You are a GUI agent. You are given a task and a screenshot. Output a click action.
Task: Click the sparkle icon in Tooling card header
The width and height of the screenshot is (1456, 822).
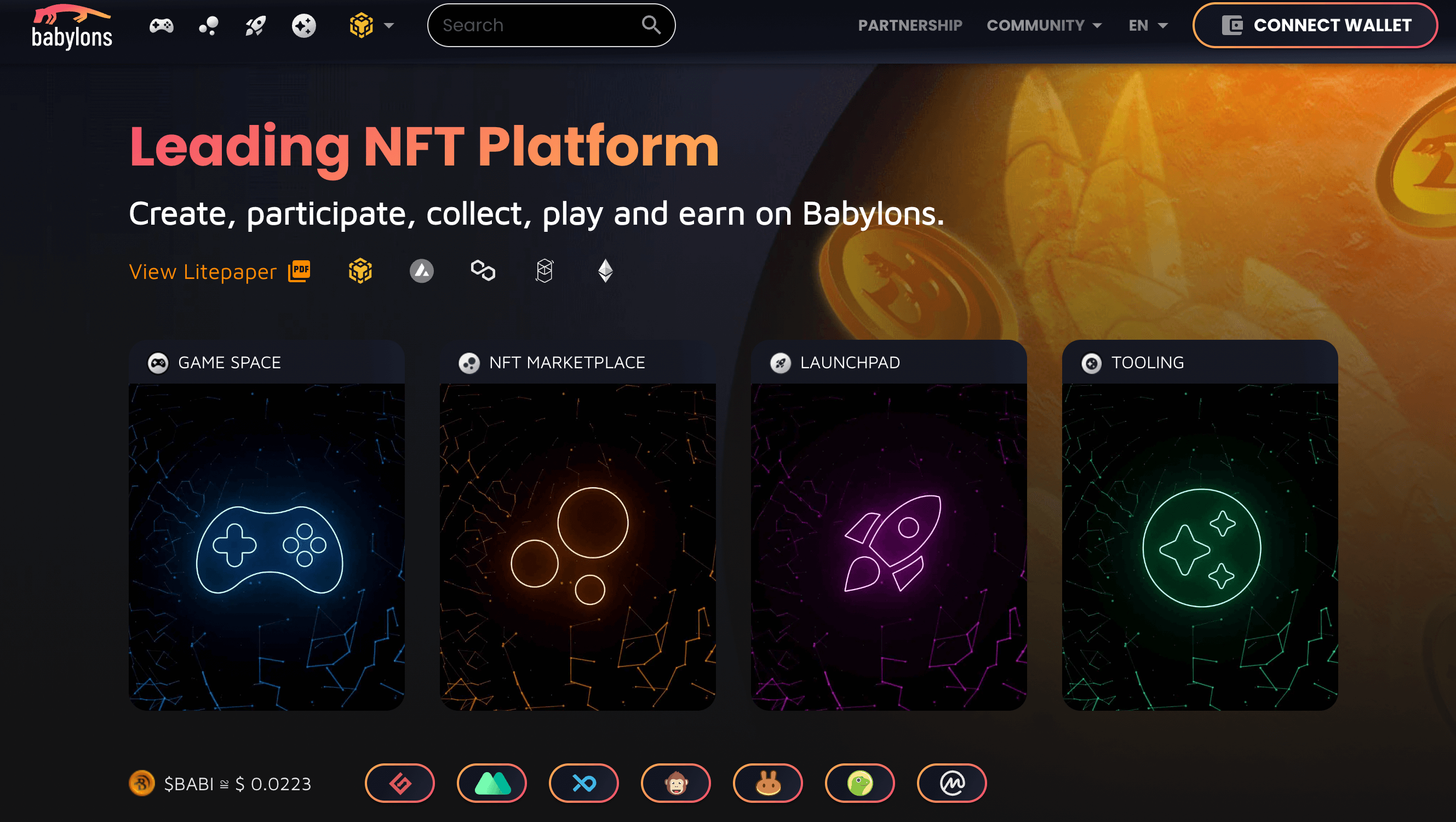tap(1091, 363)
